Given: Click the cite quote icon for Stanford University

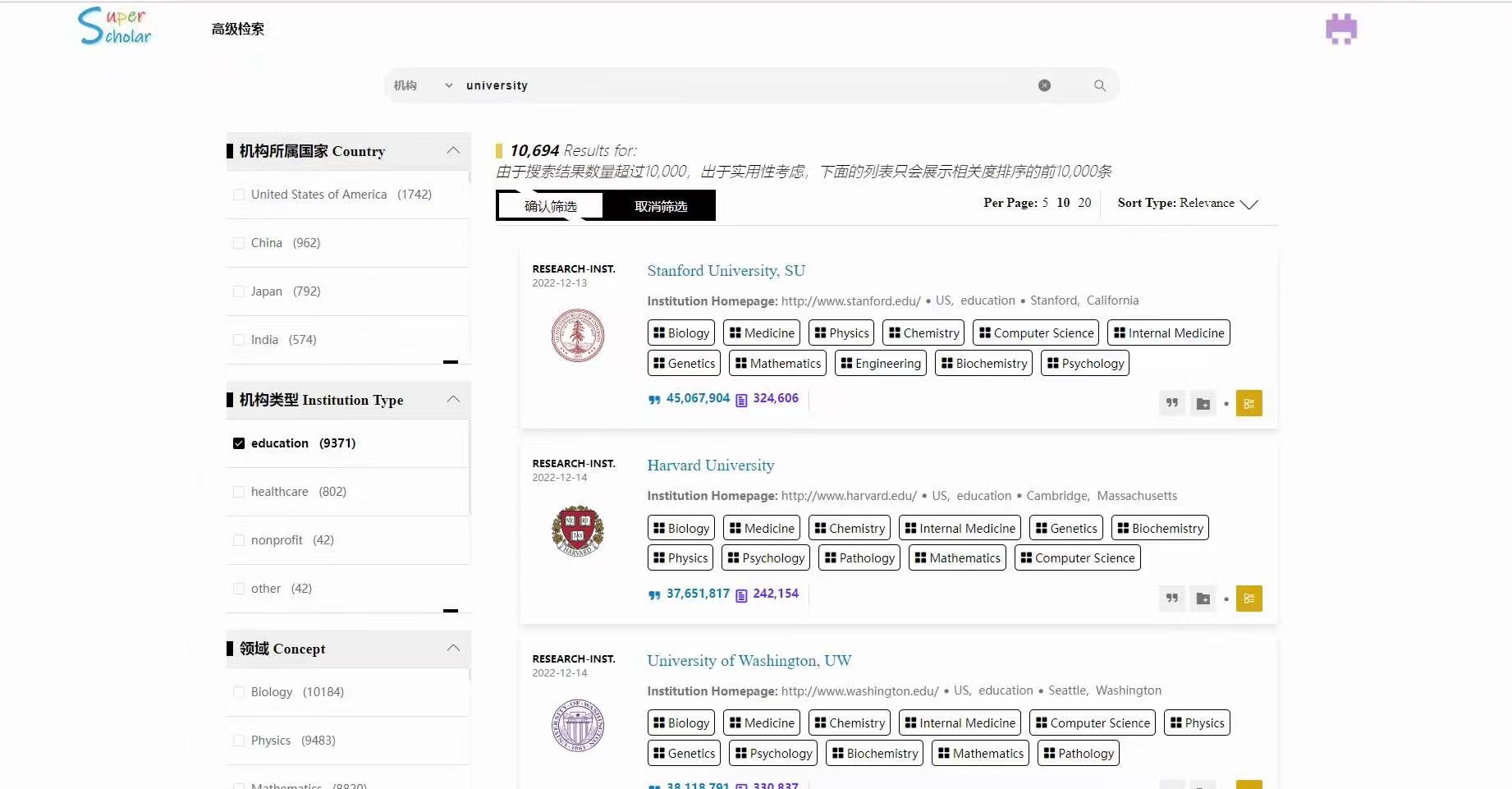Looking at the screenshot, I should (x=1172, y=403).
